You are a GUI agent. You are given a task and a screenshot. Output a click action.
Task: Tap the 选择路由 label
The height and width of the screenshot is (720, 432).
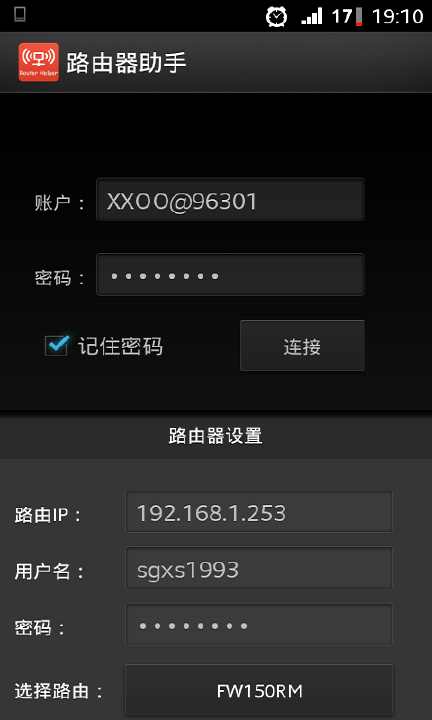[x=59, y=691]
